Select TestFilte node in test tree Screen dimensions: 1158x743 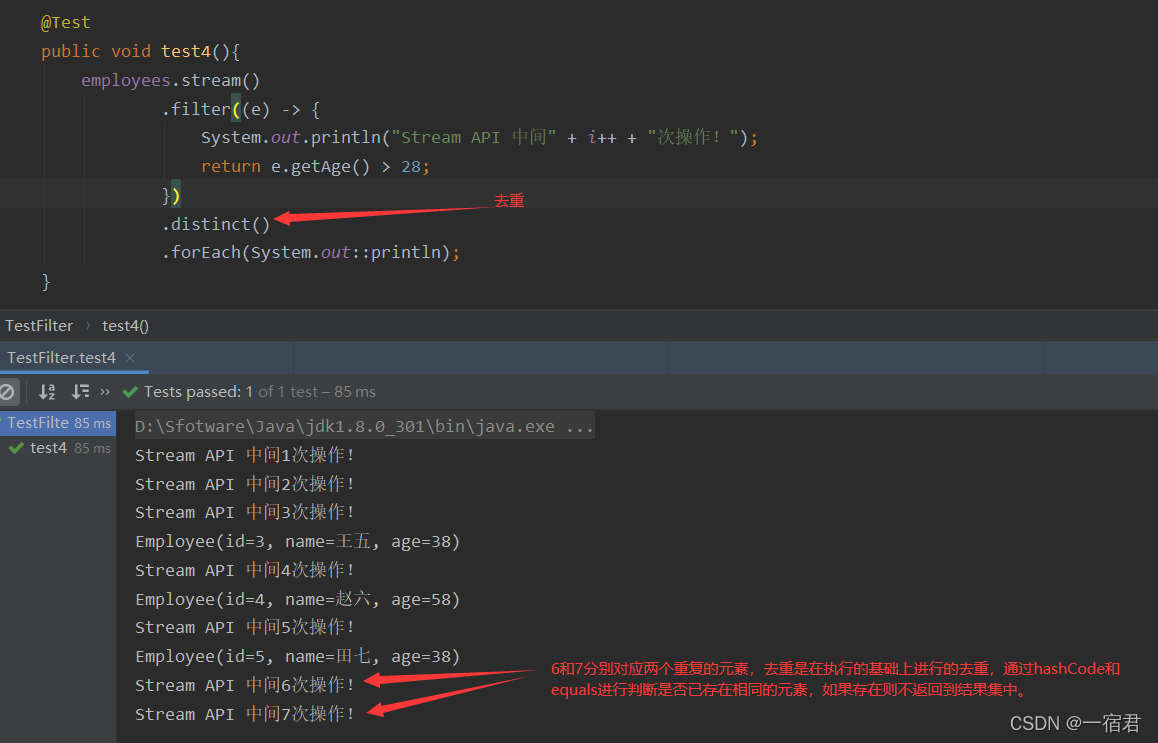[x=58, y=423]
